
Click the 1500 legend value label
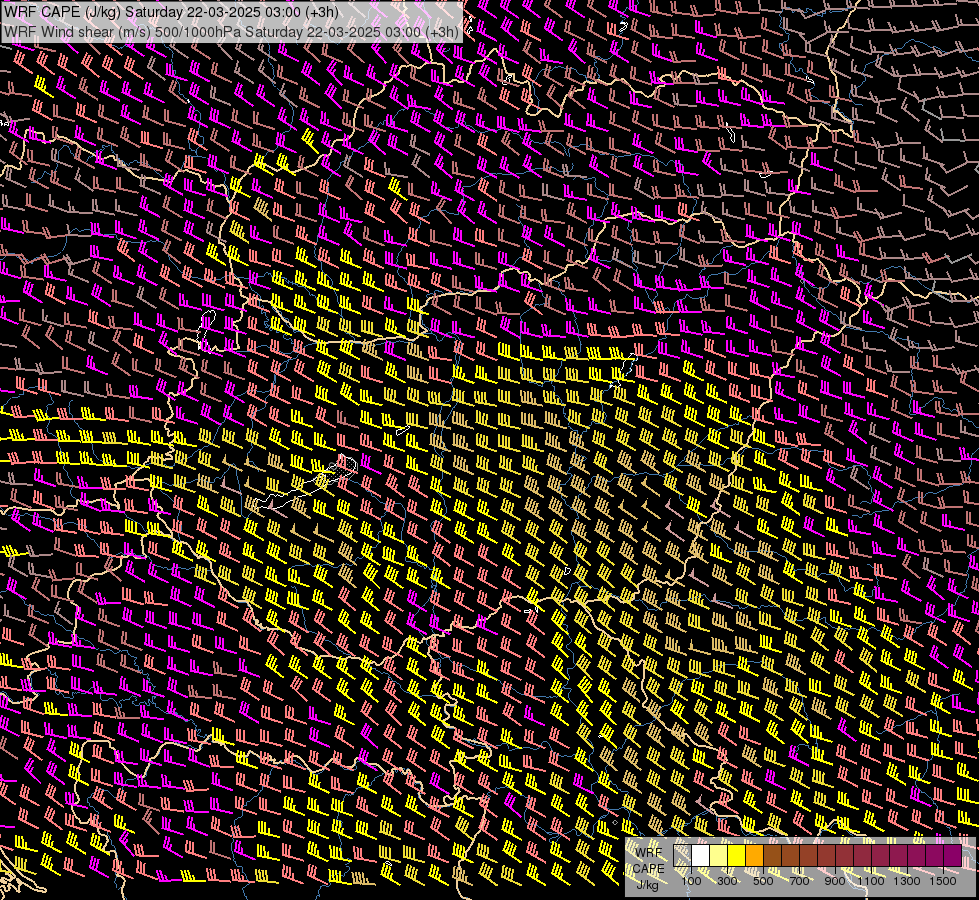943,881
